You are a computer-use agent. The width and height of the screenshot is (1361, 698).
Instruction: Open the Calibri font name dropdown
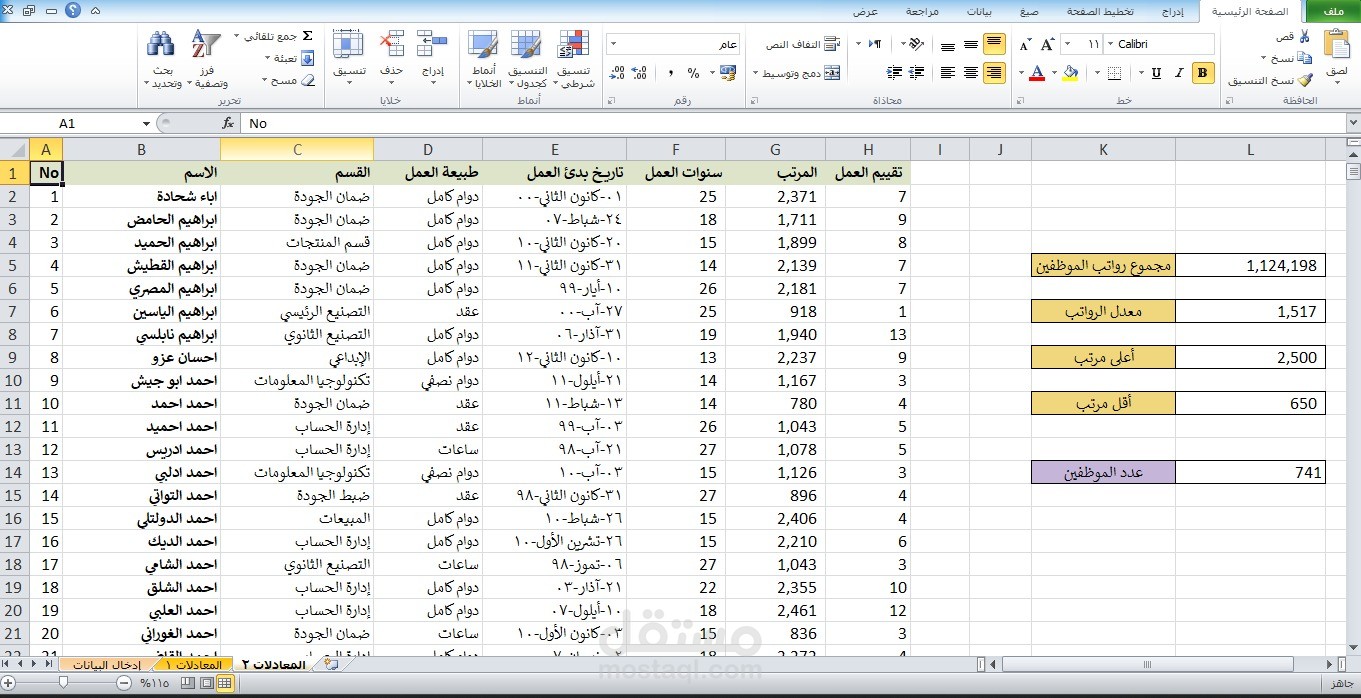[1110, 44]
